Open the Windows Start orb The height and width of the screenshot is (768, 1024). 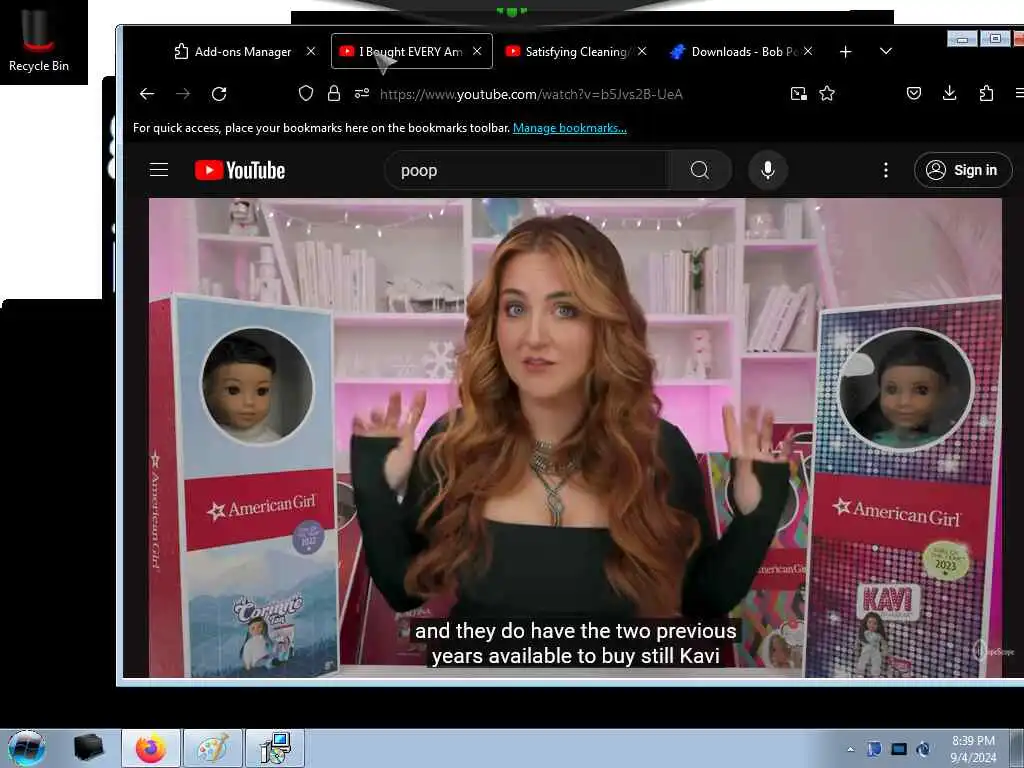coord(27,748)
